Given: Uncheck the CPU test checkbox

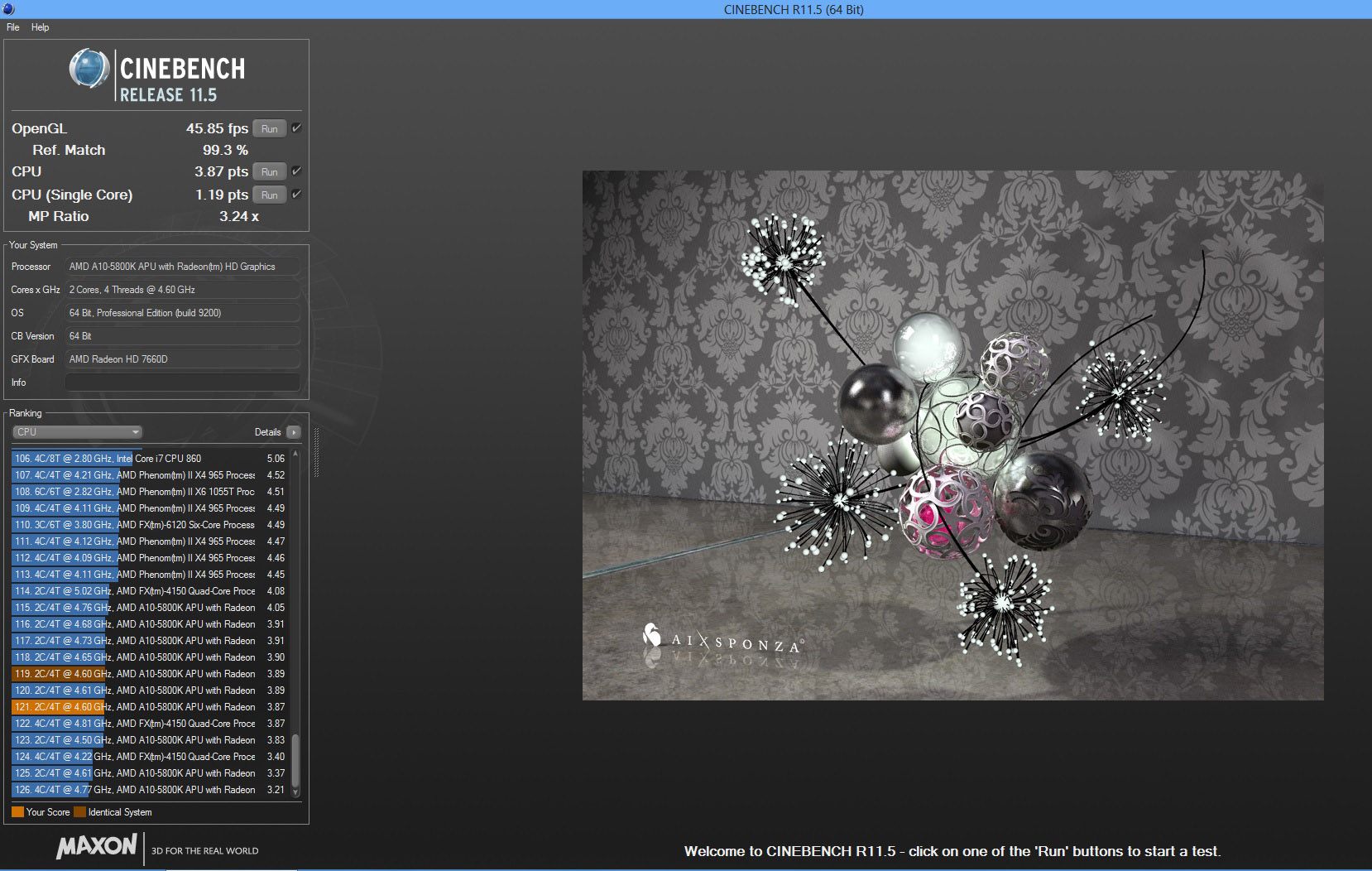Looking at the screenshot, I should pyautogui.click(x=296, y=171).
